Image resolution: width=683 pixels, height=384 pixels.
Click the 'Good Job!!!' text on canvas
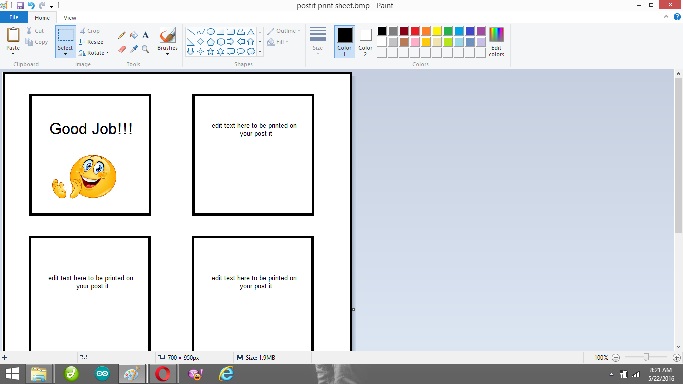(x=91, y=129)
